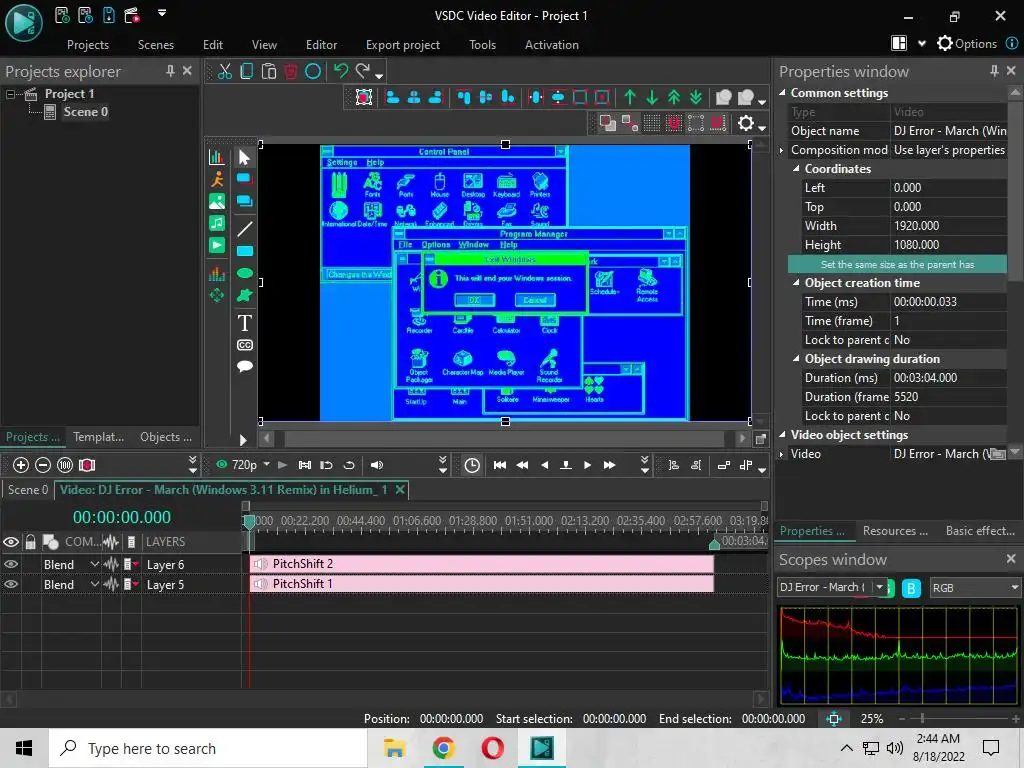Toggle visibility eye for Layer 5
The height and width of the screenshot is (768, 1024).
tap(11, 584)
